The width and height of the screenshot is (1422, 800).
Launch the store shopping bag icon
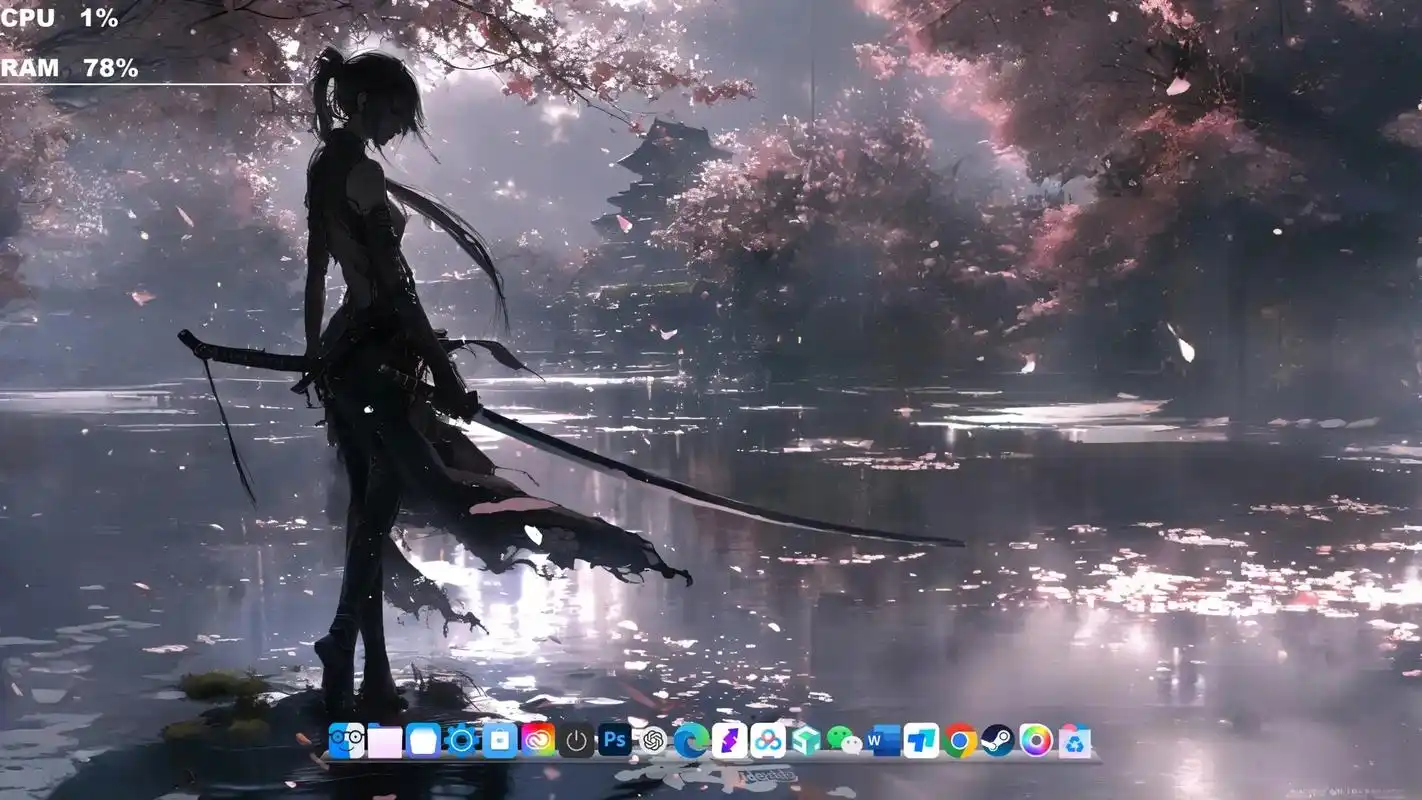tap(499, 741)
